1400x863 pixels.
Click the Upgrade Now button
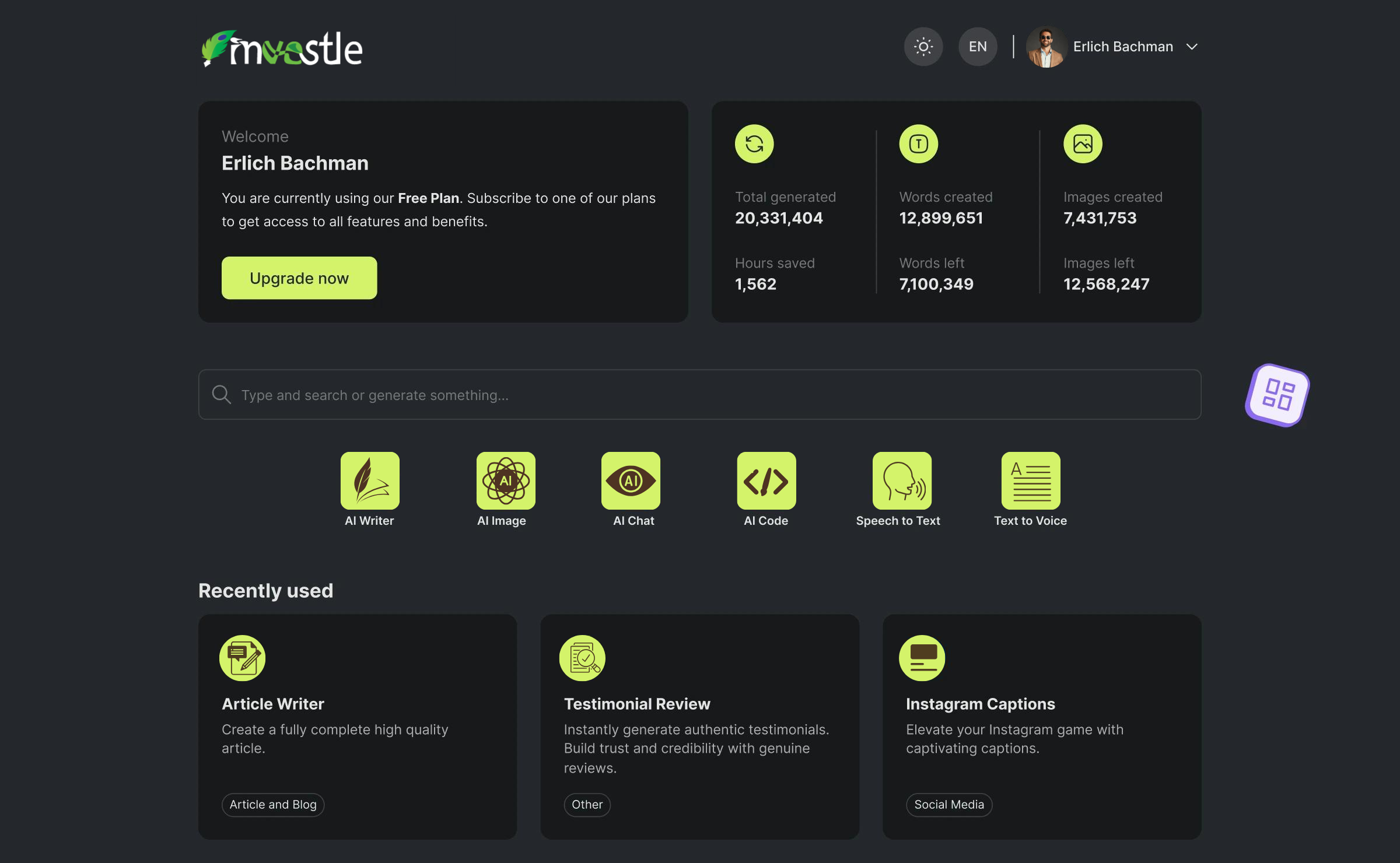pyautogui.click(x=299, y=278)
